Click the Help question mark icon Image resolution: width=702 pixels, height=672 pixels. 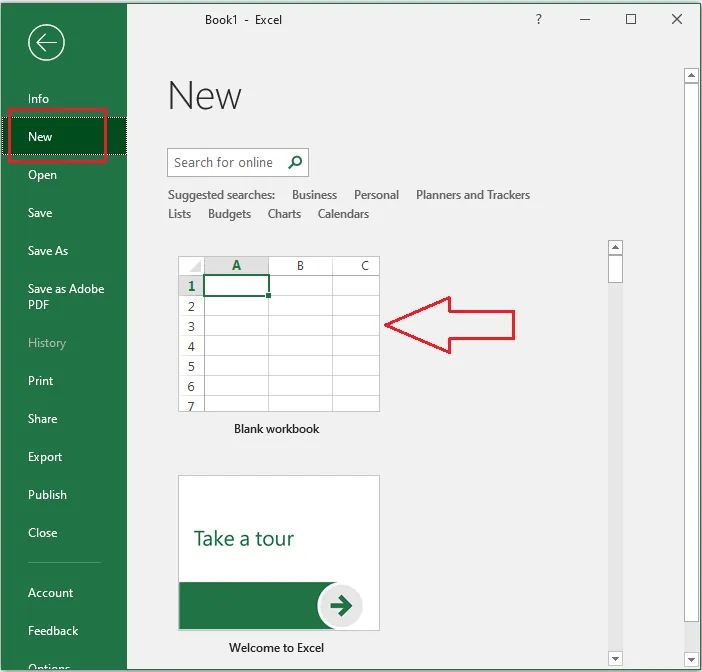pyautogui.click(x=539, y=19)
